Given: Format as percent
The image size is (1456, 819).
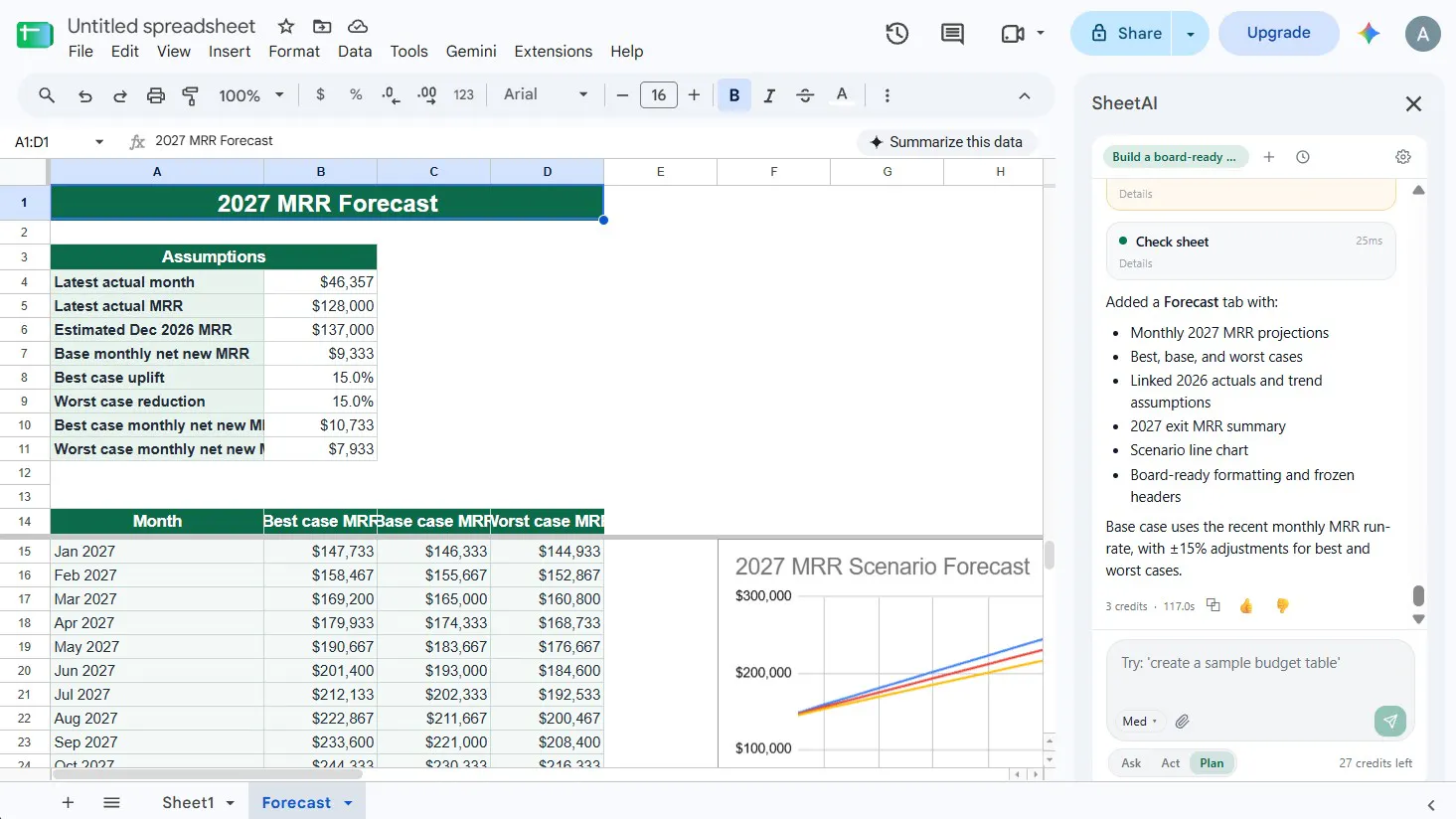Looking at the screenshot, I should [x=356, y=94].
